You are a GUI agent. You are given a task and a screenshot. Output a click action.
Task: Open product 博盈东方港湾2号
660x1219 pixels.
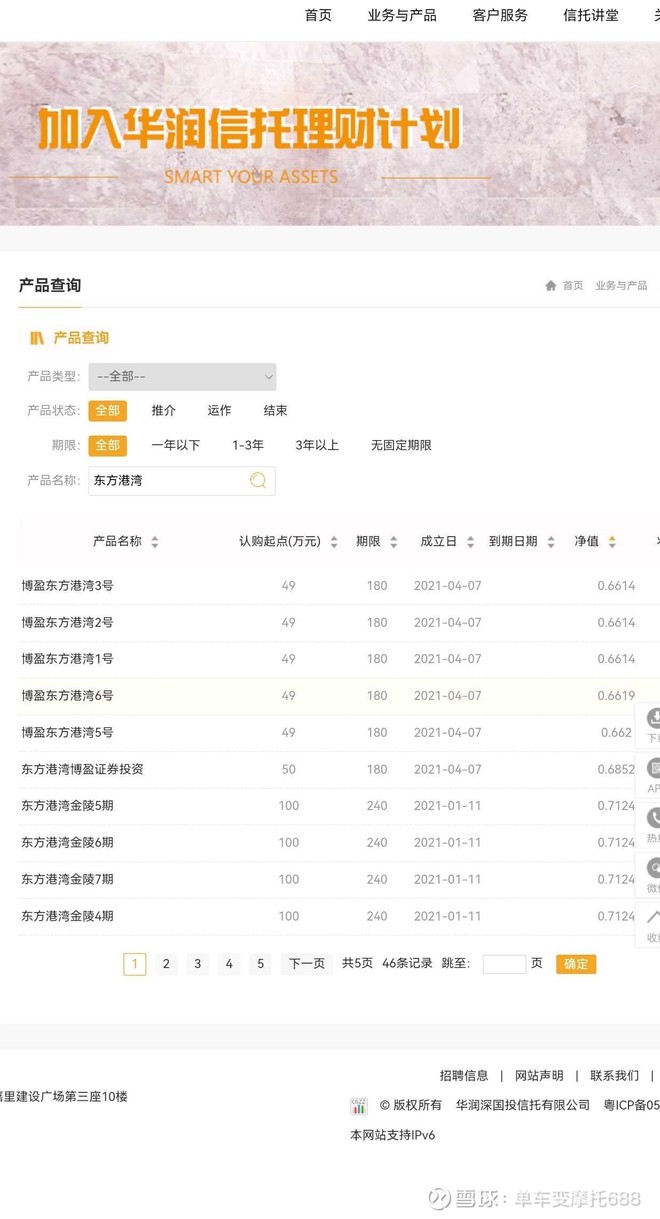pos(68,623)
